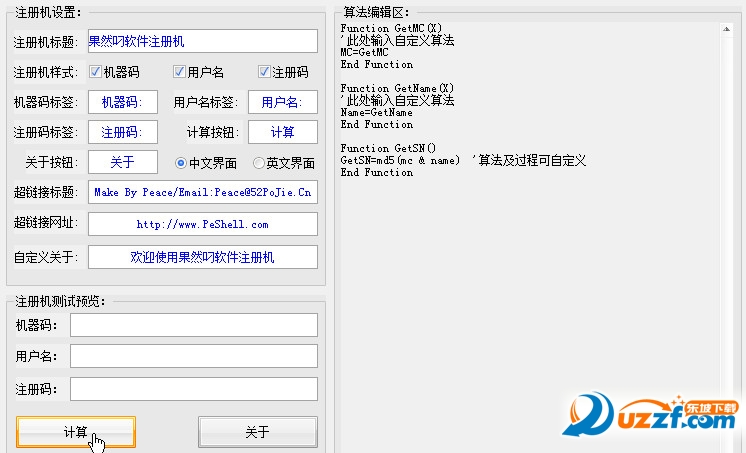Click the line 'Function GetSN()'
This screenshot has height=453, width=746.
tap(388, 148)
